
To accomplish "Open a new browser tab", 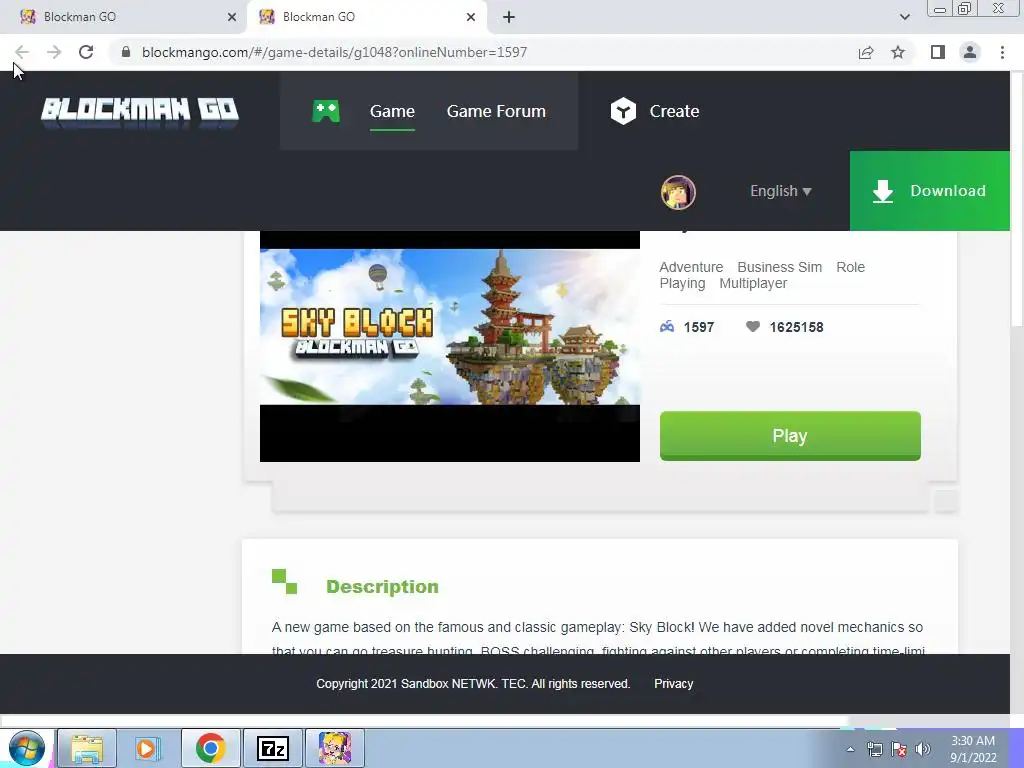I will pos(509,17).
